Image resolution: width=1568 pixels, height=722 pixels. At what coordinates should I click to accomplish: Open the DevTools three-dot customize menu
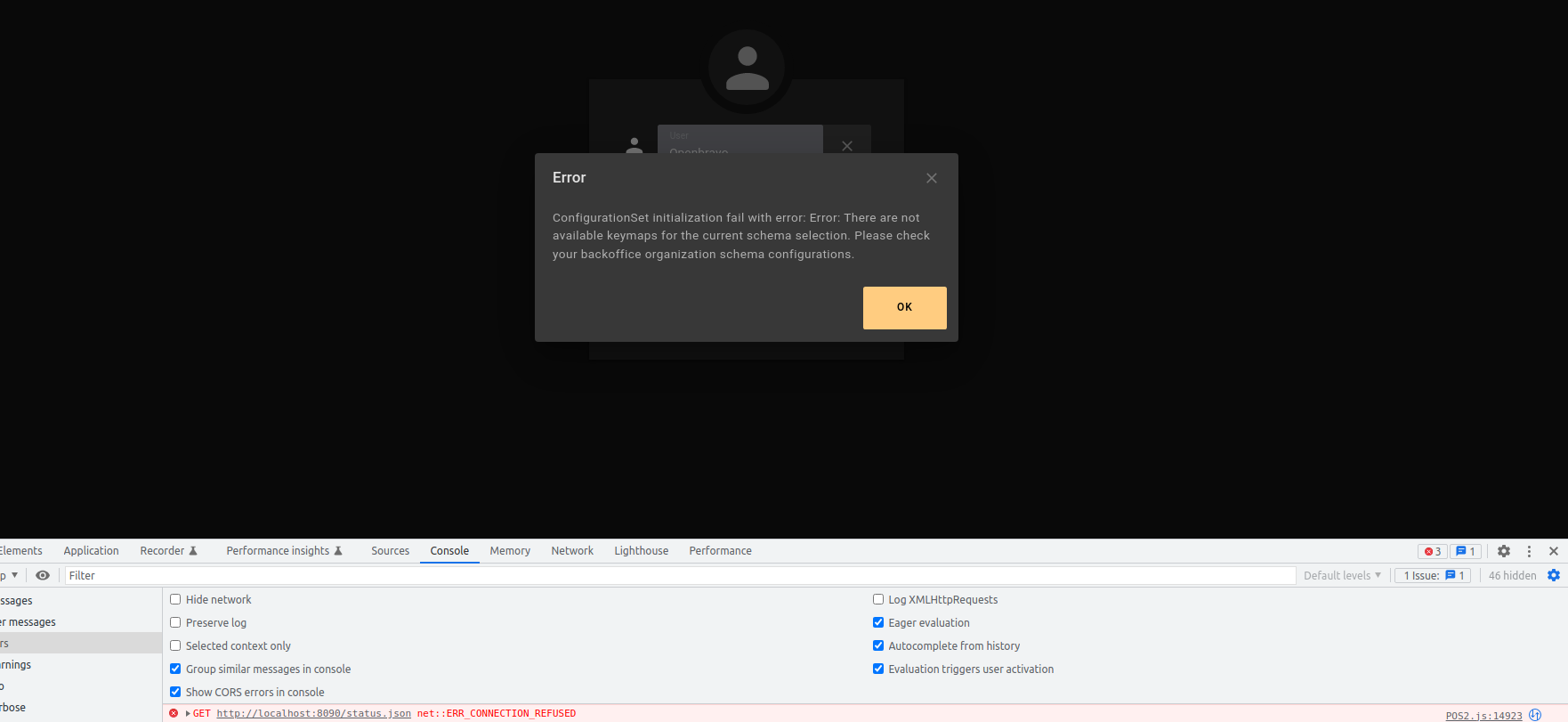coord(1529,551)
